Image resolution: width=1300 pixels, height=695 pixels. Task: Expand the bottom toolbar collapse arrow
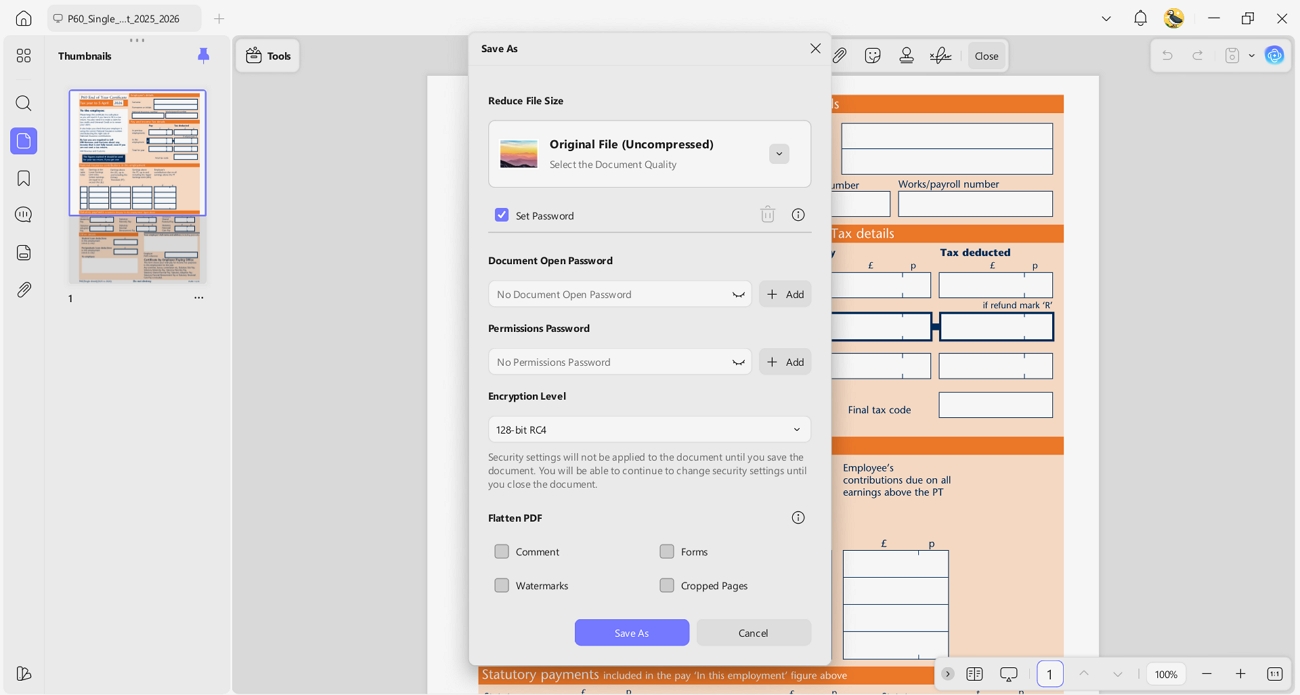(x=948, y=674)
